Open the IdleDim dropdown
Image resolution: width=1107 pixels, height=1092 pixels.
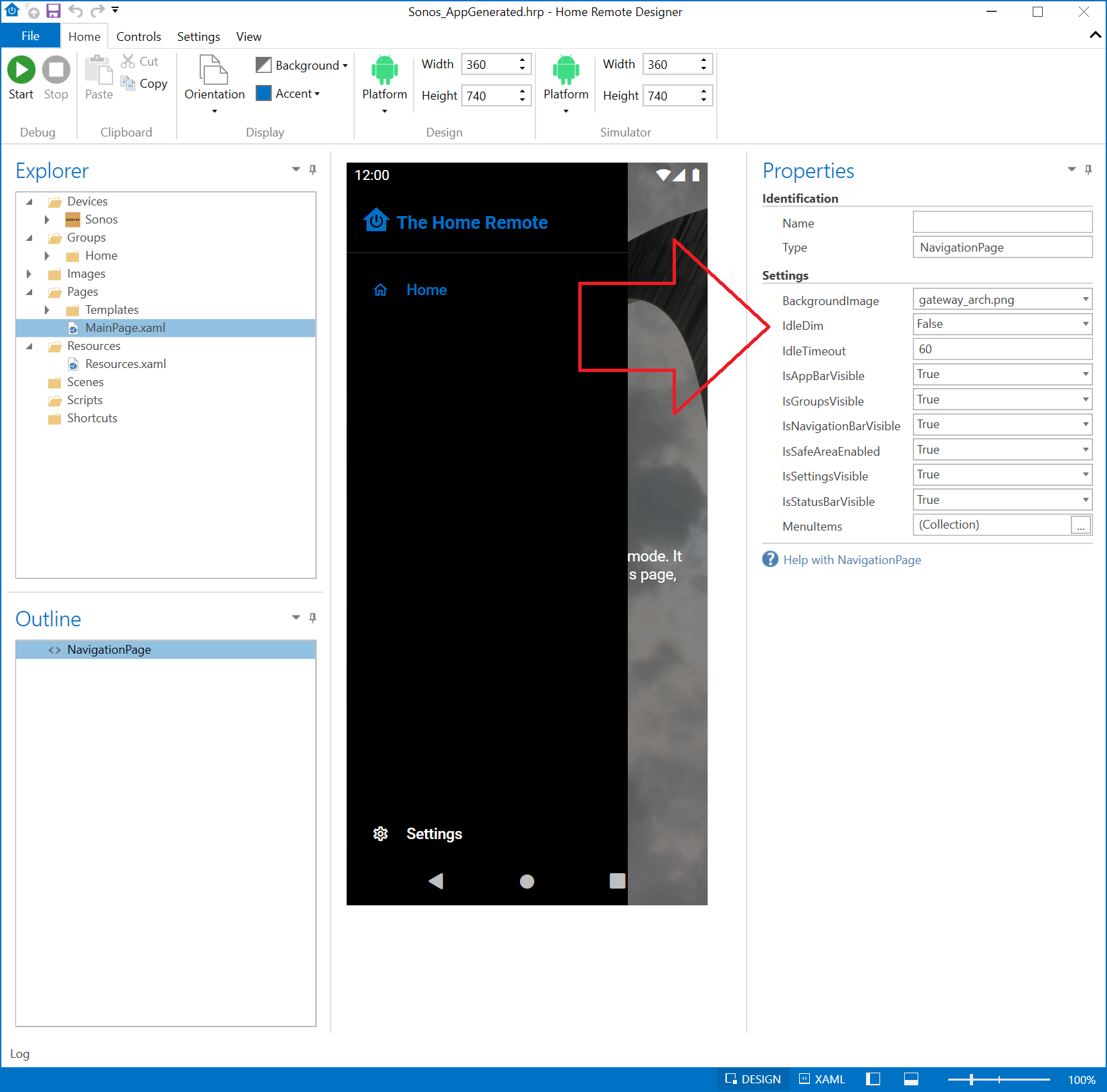tap(1086, 324)
